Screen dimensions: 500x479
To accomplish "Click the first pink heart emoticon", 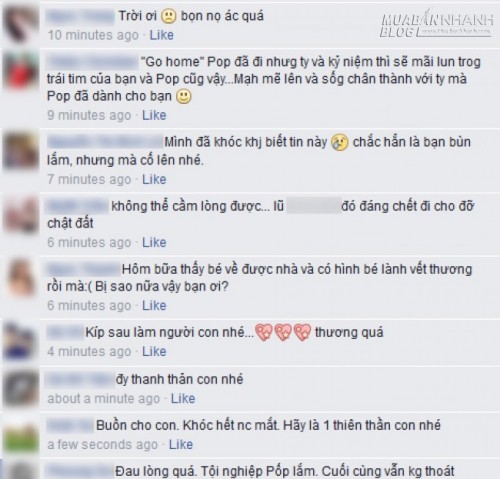I will (x=264, y=333).
